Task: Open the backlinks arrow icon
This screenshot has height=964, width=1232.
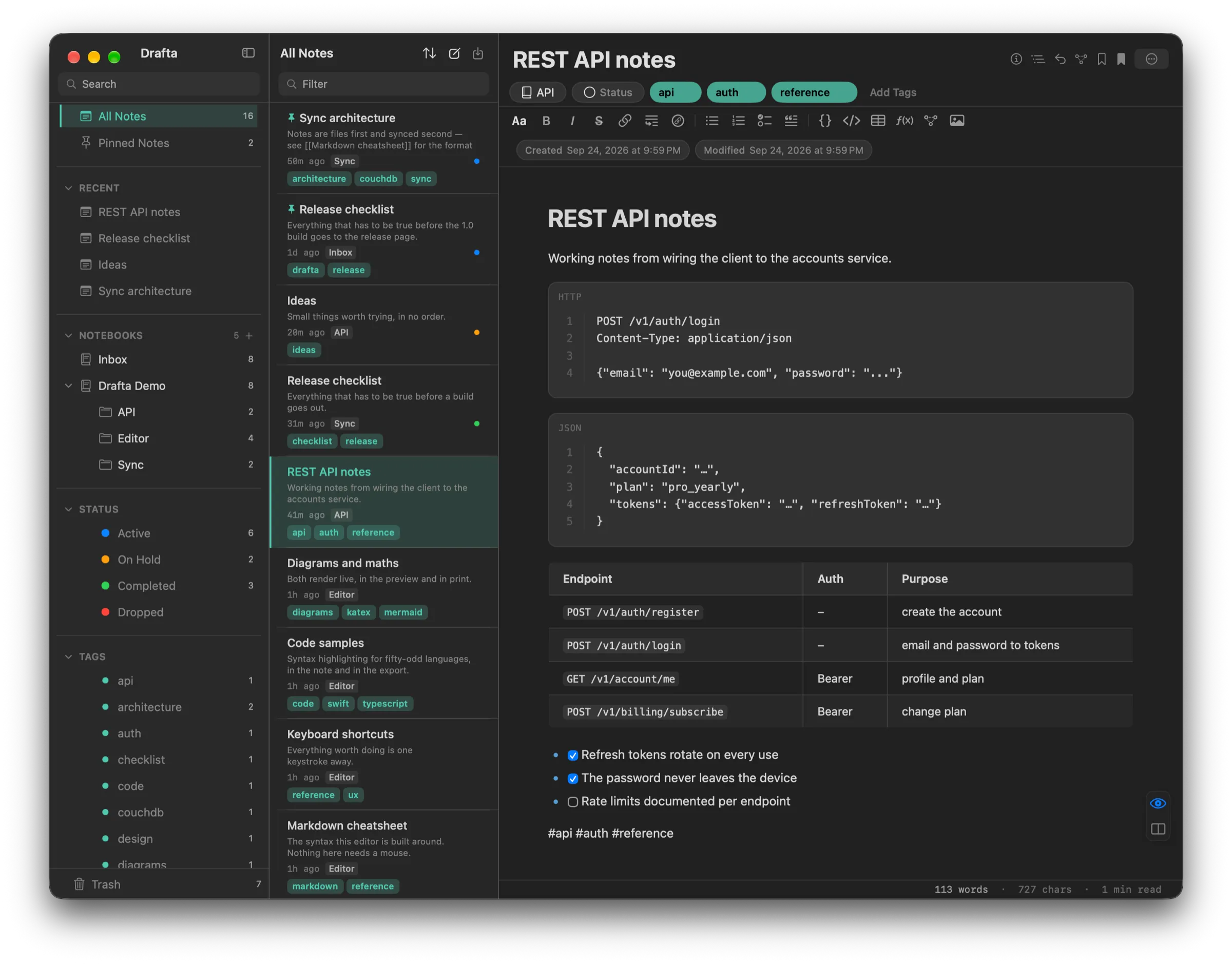Action: pyautogui.click(x=1060, y=59)
